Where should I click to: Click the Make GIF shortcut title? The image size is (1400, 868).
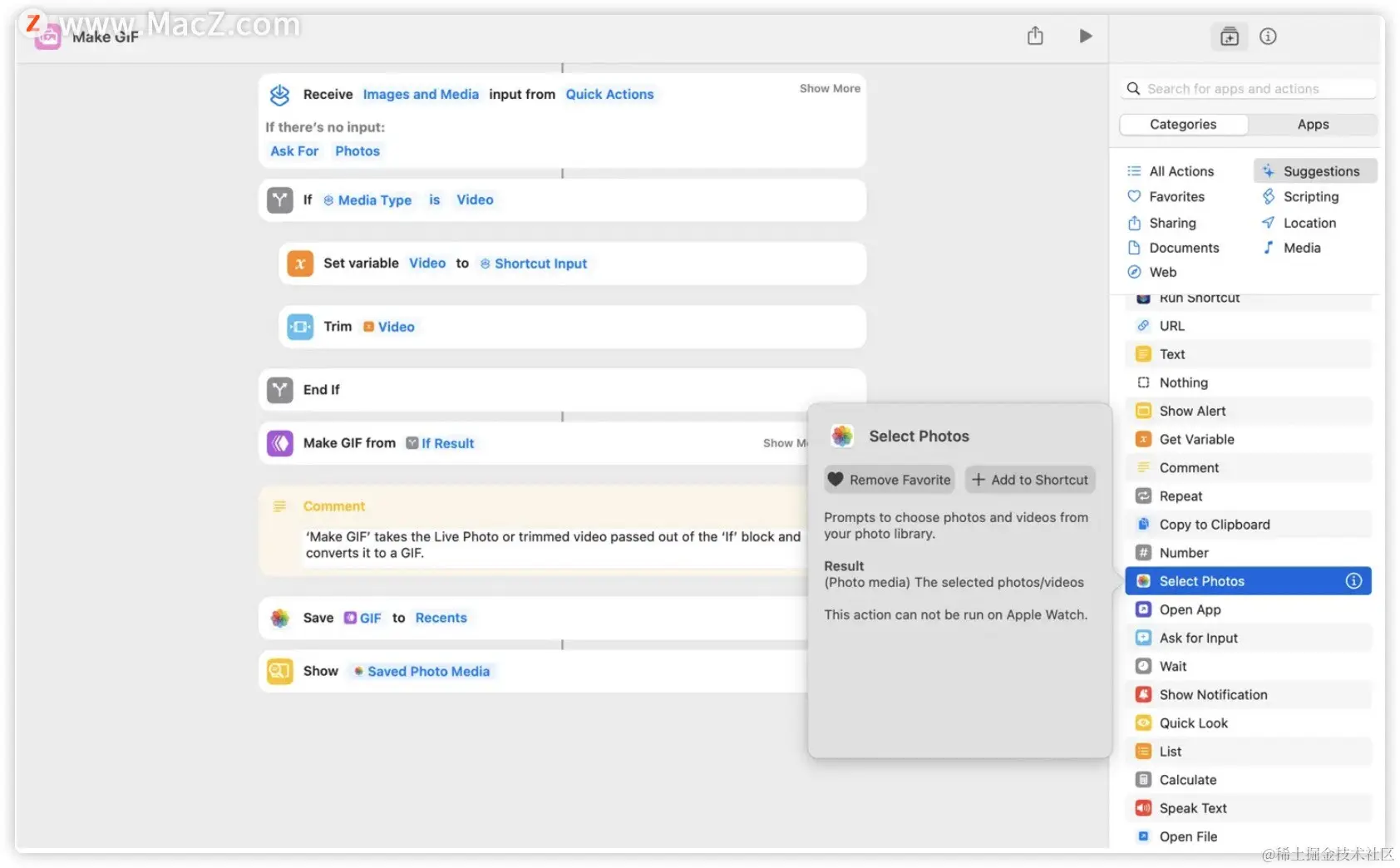coord(105,37)
